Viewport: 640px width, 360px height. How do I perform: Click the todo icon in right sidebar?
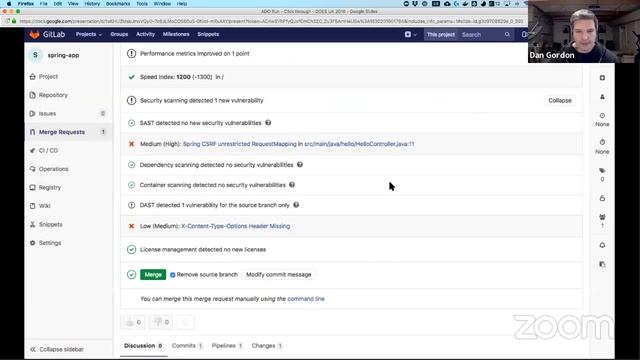click(x=602, y=78)
